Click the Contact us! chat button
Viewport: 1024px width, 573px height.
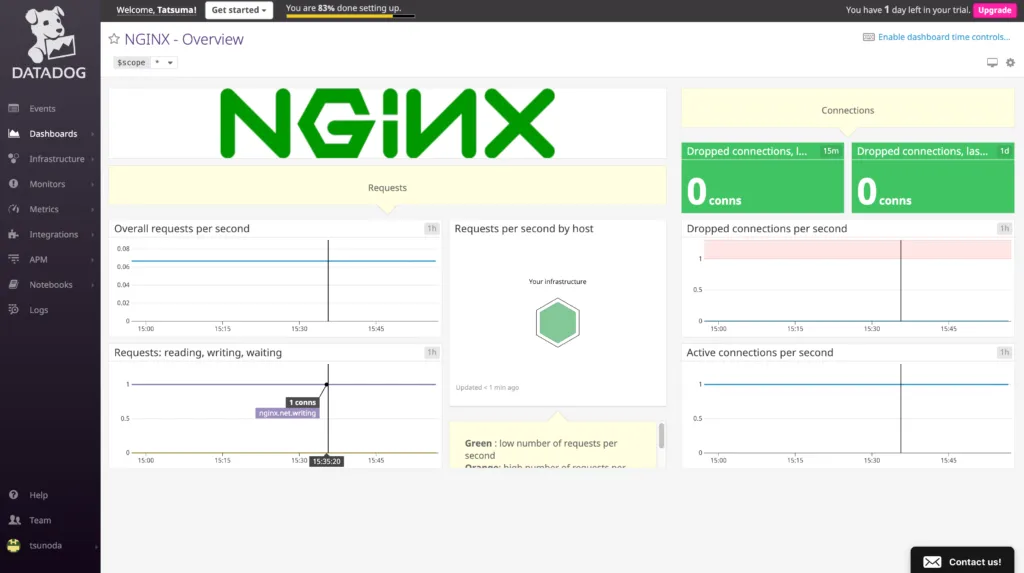(962, 561)
